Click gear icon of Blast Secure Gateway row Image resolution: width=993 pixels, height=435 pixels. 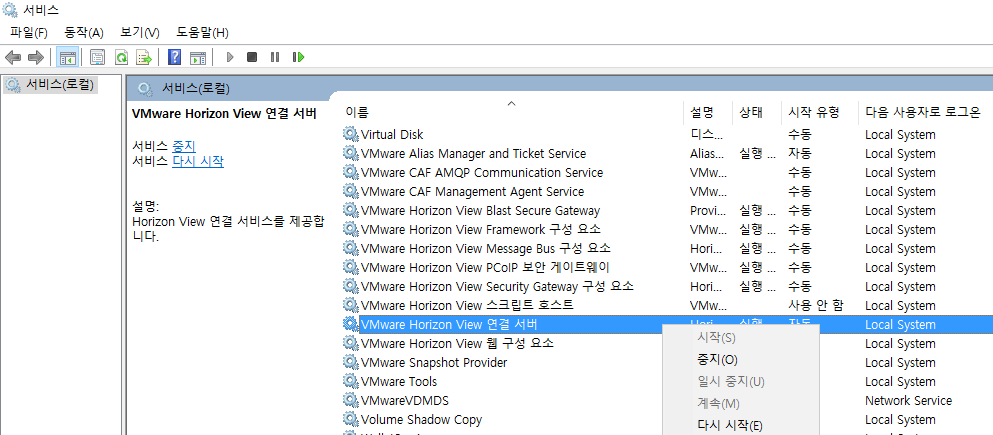[x=350, y=210]
